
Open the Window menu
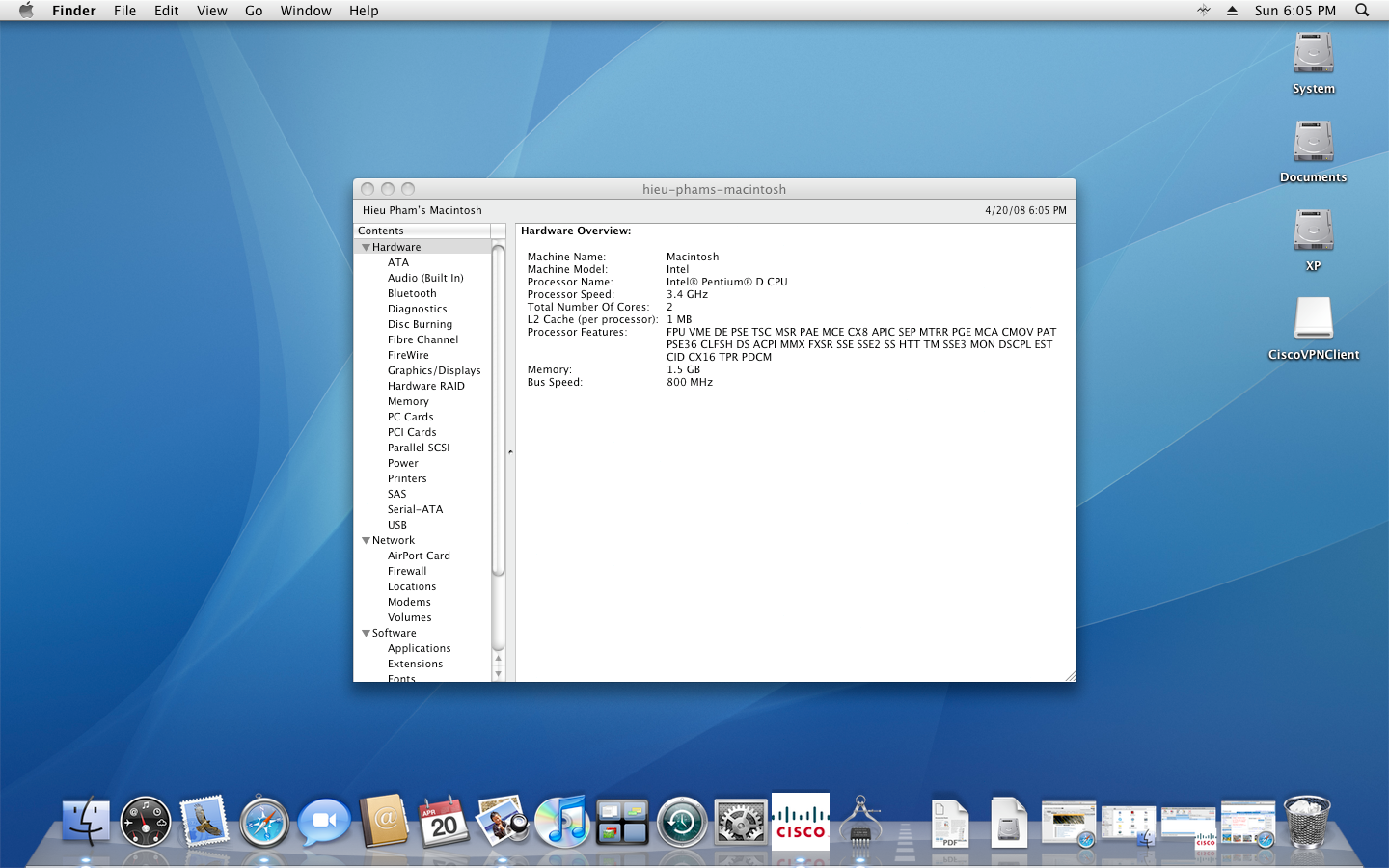point(306,11)
